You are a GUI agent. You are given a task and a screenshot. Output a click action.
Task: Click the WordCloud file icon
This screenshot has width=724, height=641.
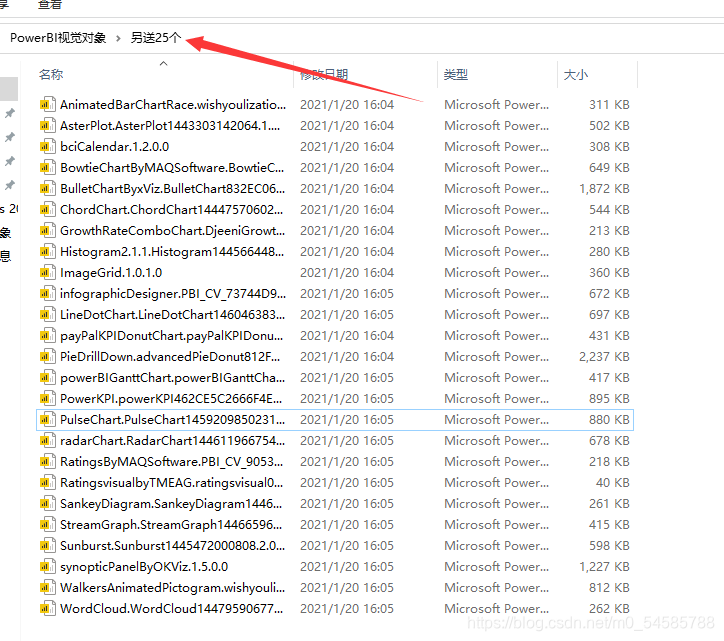pos(48,609)
